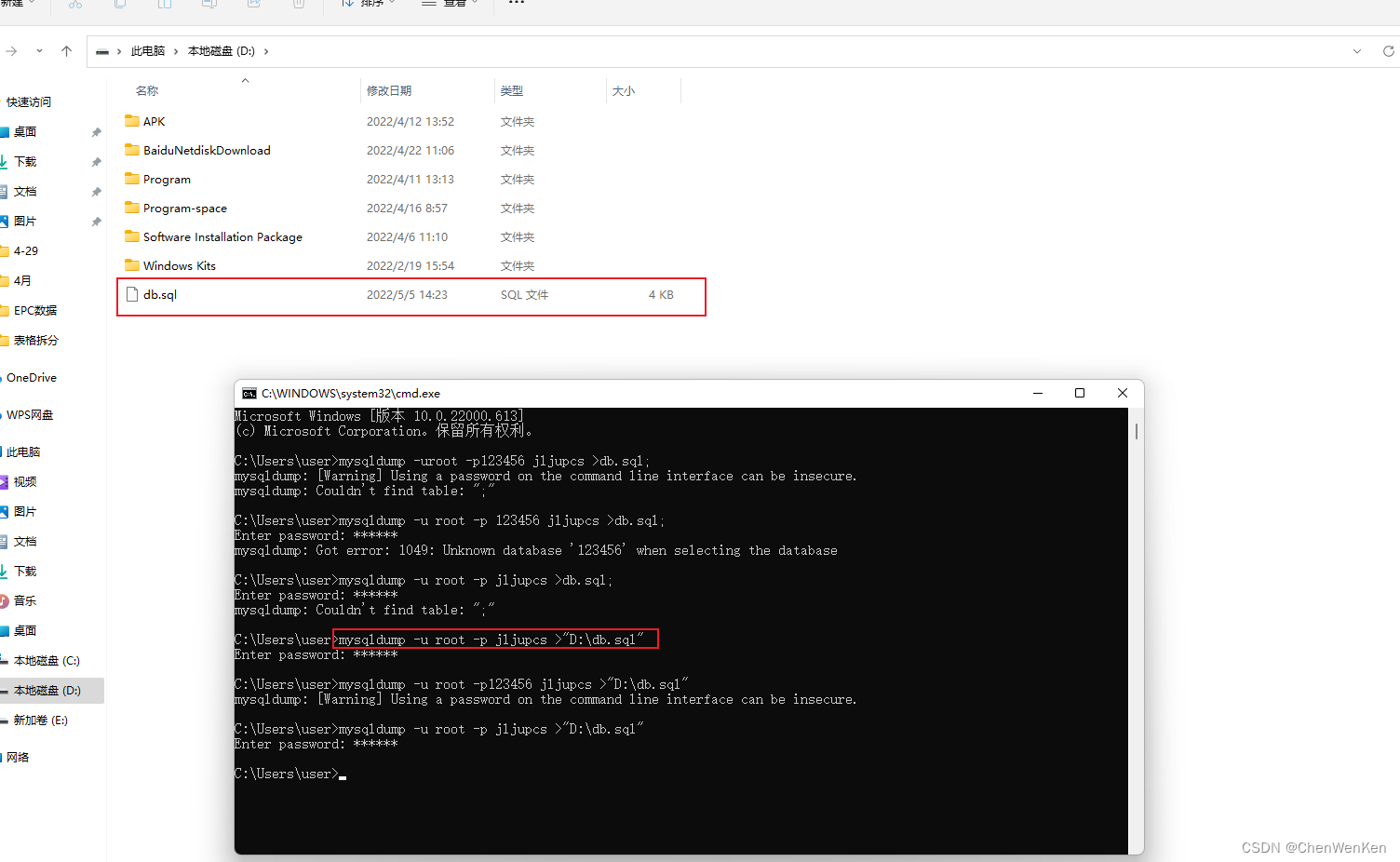Open 音乐 in sidebar
The width and height of the screenshot is (1400, 862).
coord(25,601)
